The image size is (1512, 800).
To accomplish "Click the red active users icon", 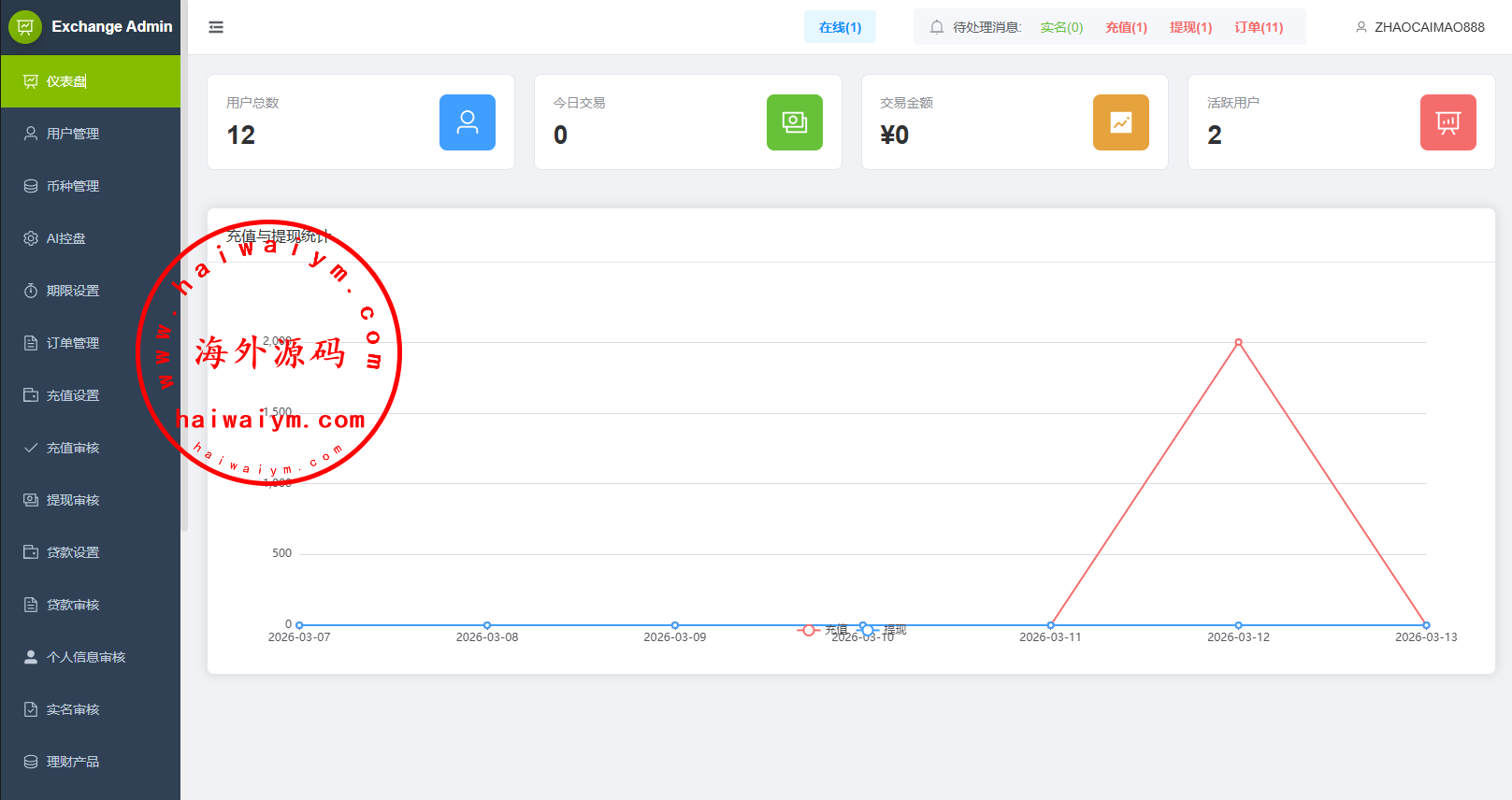I will tap(1447, 122).
